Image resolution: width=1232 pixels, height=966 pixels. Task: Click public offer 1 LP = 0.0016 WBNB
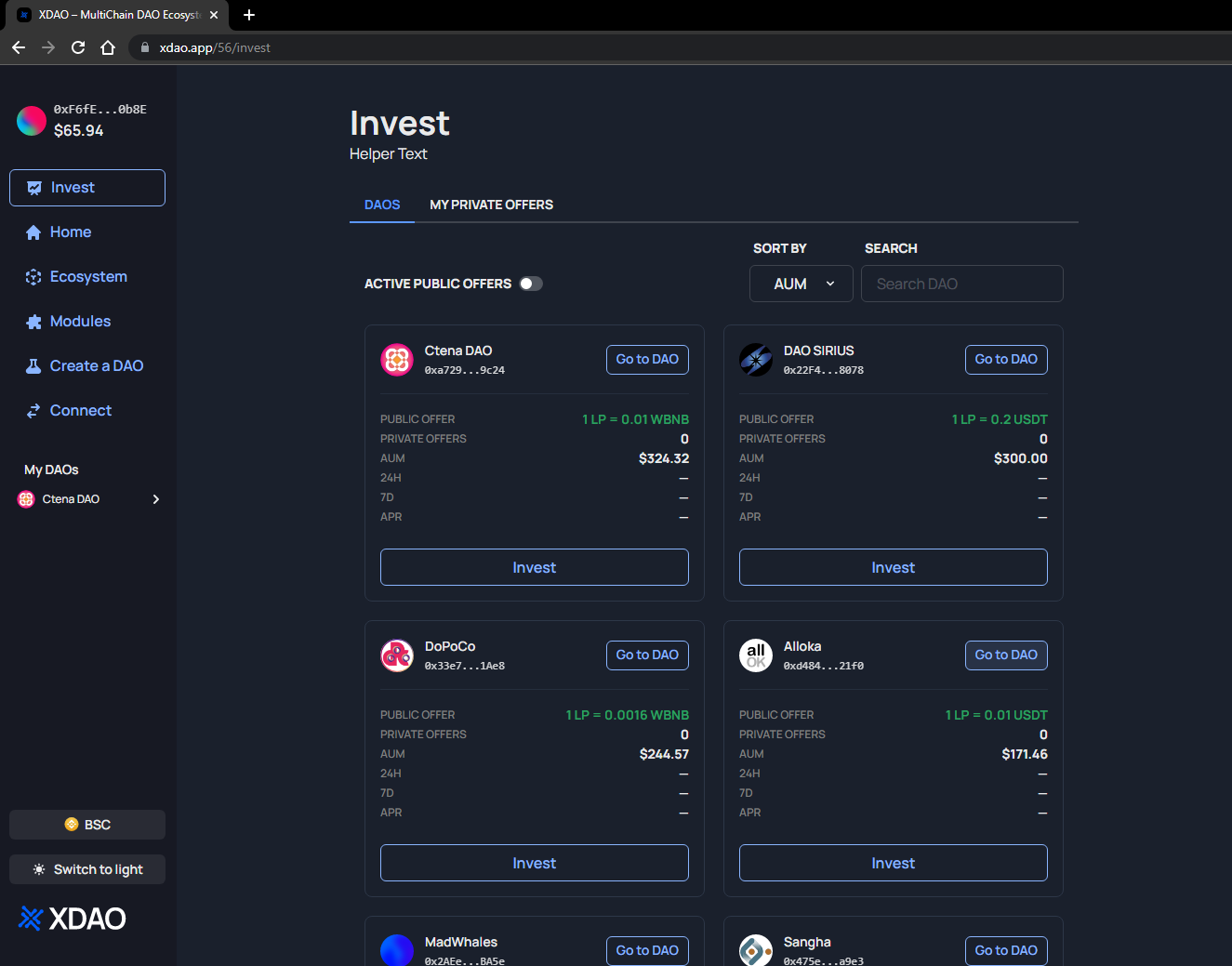pyautogui.click(x=628, y=715)
